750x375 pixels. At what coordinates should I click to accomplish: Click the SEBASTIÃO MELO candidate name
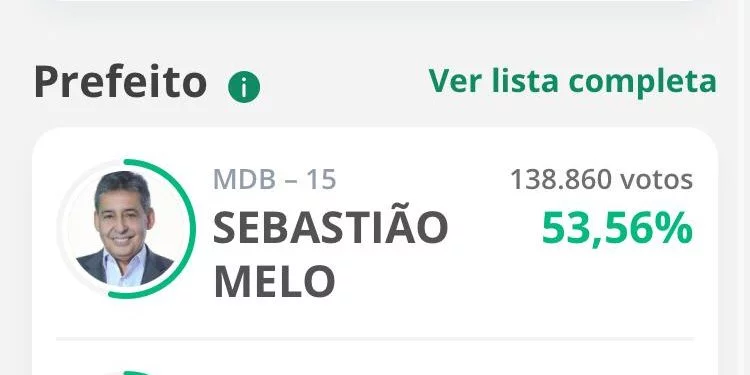330,254
